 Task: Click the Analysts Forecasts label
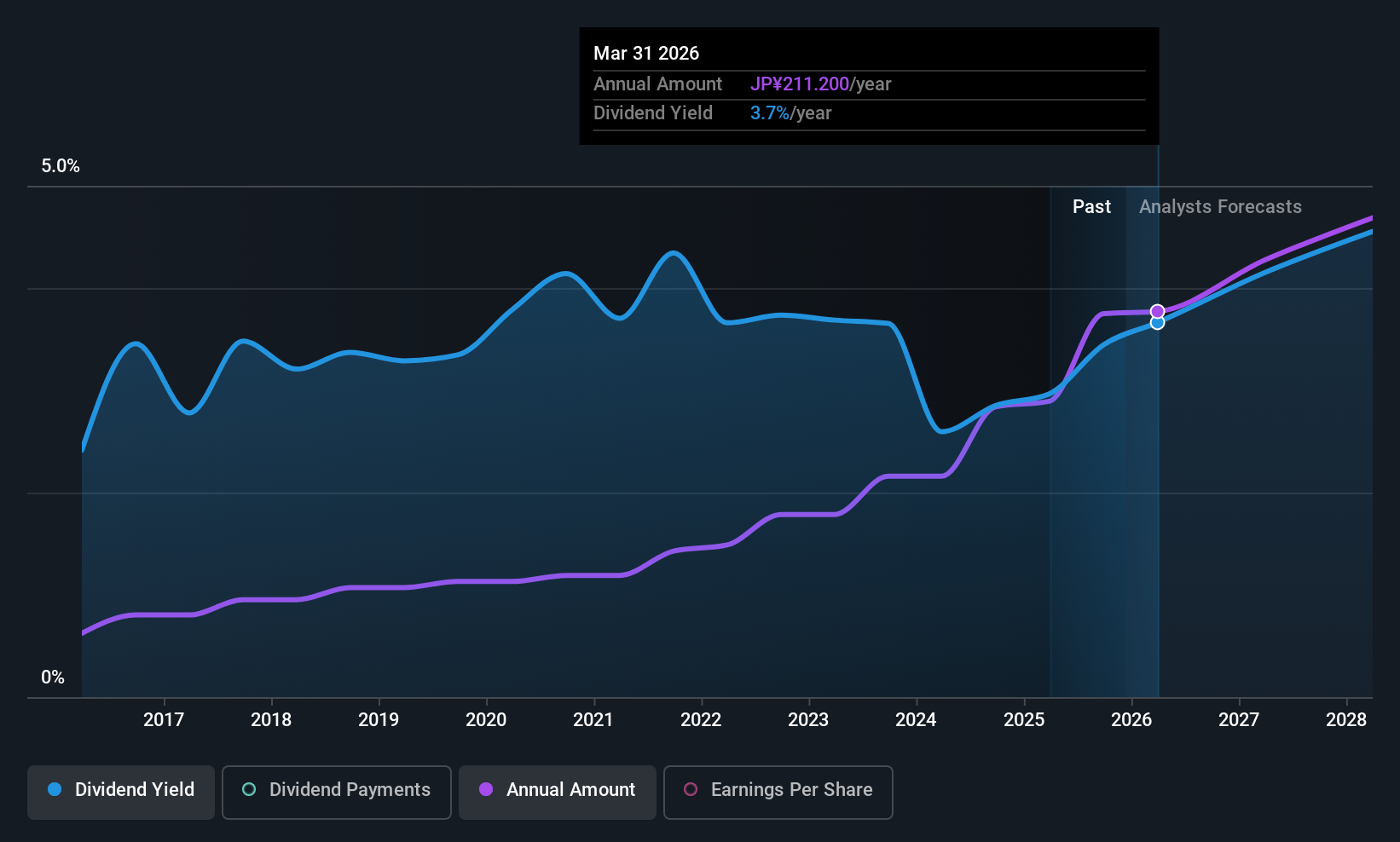click(x=1220, y=207)
